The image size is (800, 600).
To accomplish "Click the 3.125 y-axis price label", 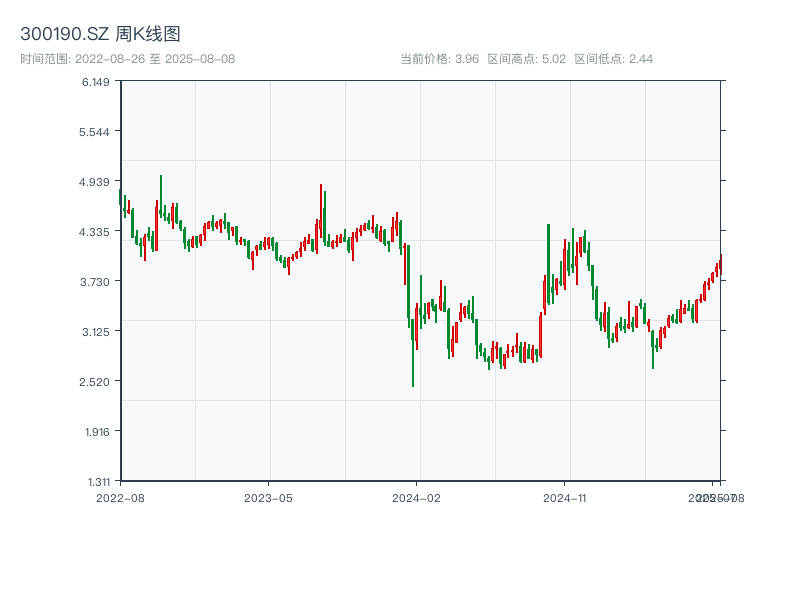I will click(95, 332).
